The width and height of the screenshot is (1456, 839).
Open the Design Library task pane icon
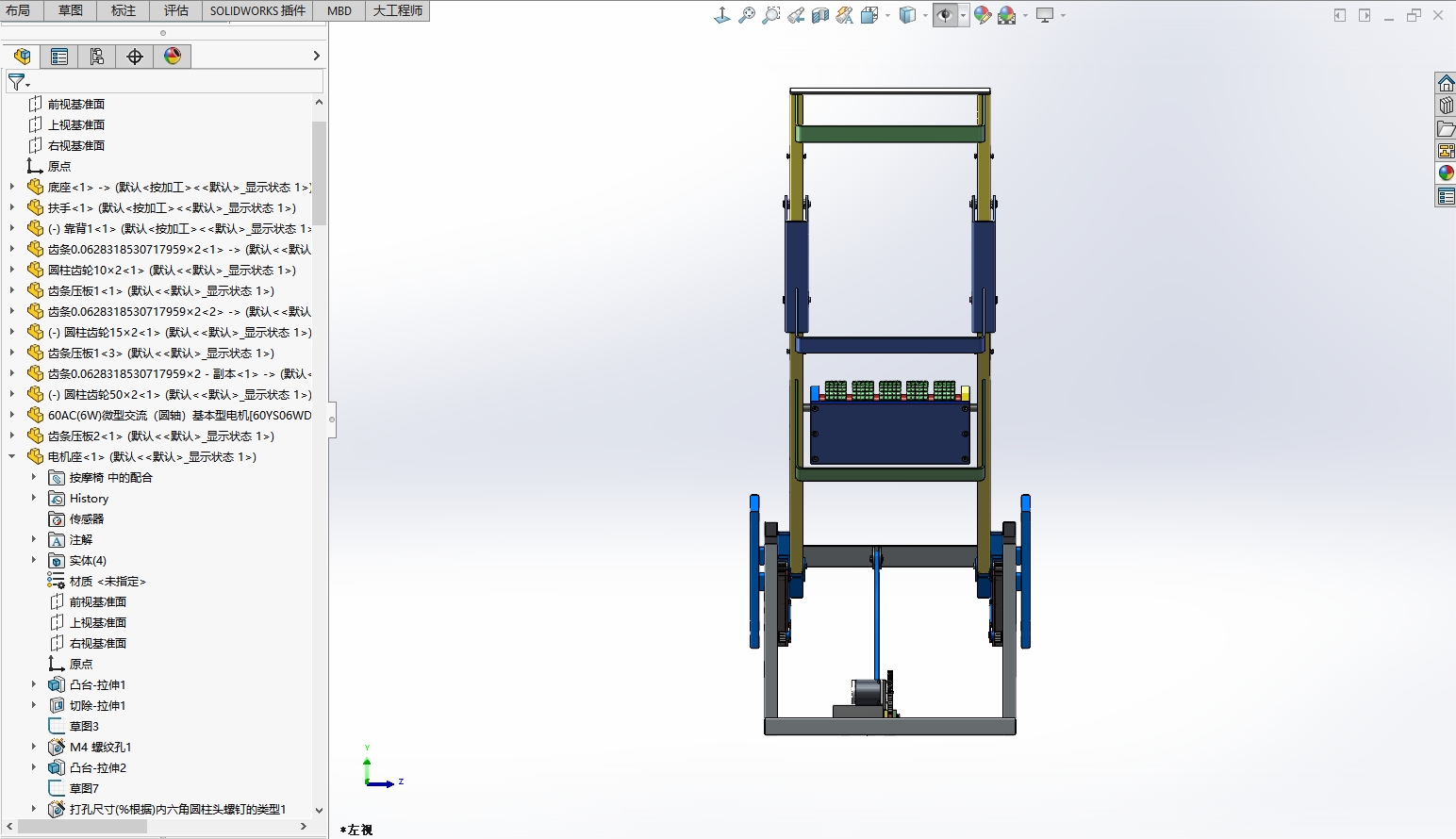(x=1446, y=106)
